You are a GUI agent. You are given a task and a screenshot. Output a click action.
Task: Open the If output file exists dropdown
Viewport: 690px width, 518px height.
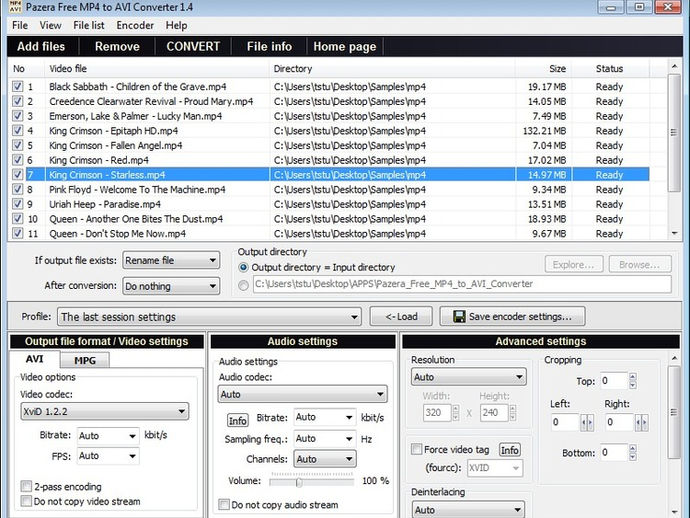(171, 261)
